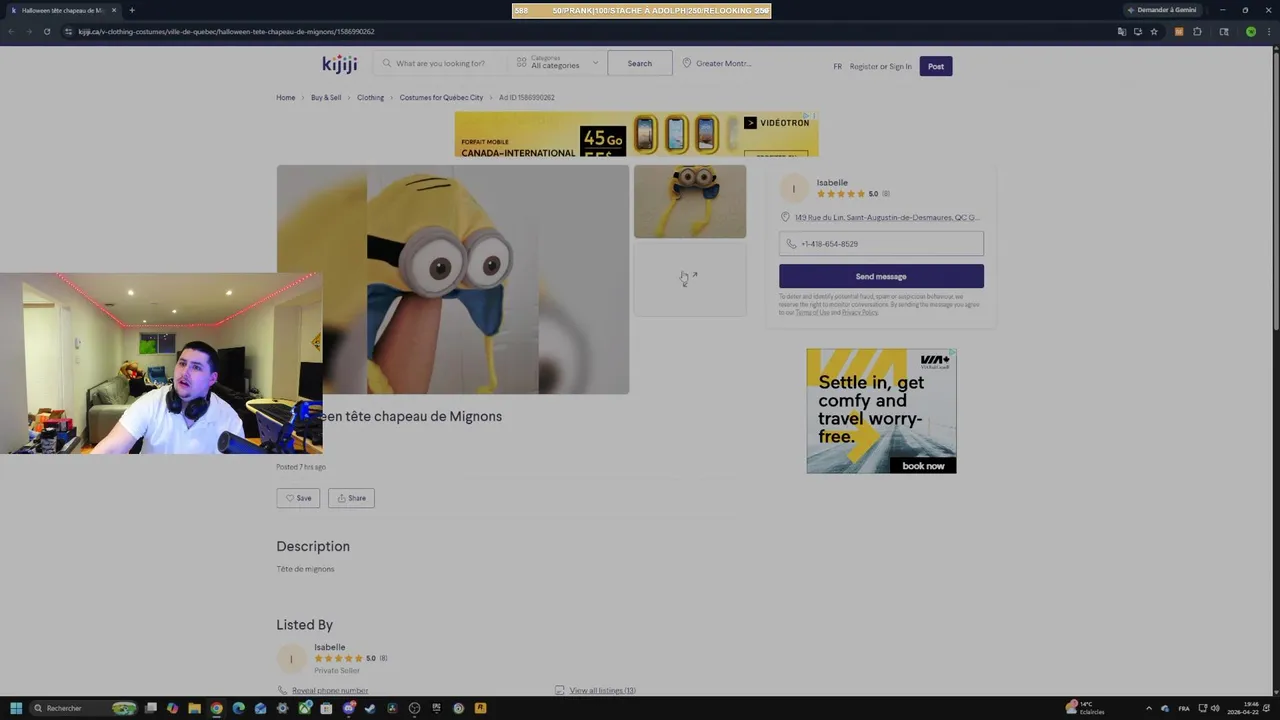Click the phone number +1-418-654-8529 field
Screen dimensions: 1280x720
point(881,244)
